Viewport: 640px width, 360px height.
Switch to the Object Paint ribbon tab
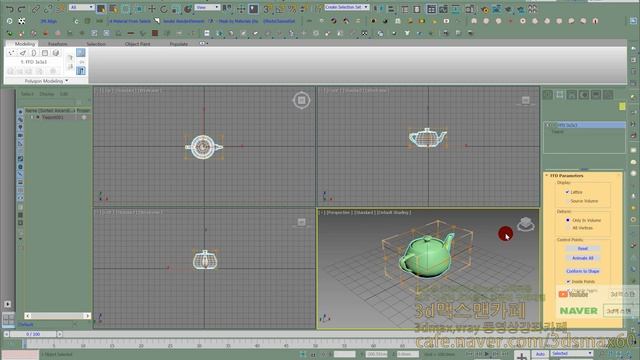[x=138, y=44]
